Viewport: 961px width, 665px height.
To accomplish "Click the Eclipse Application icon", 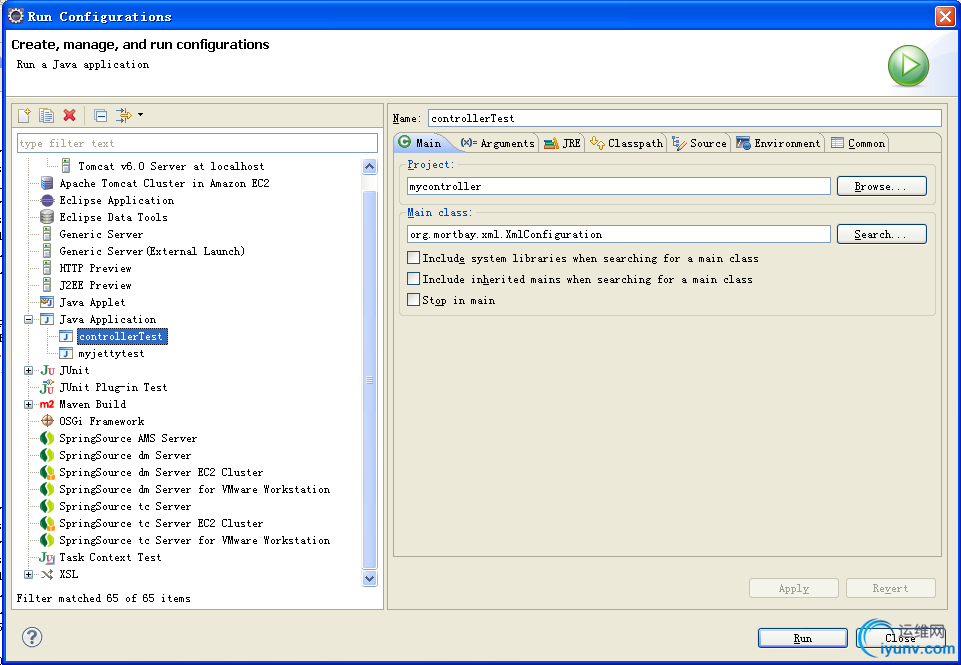I will click(47, 200).
